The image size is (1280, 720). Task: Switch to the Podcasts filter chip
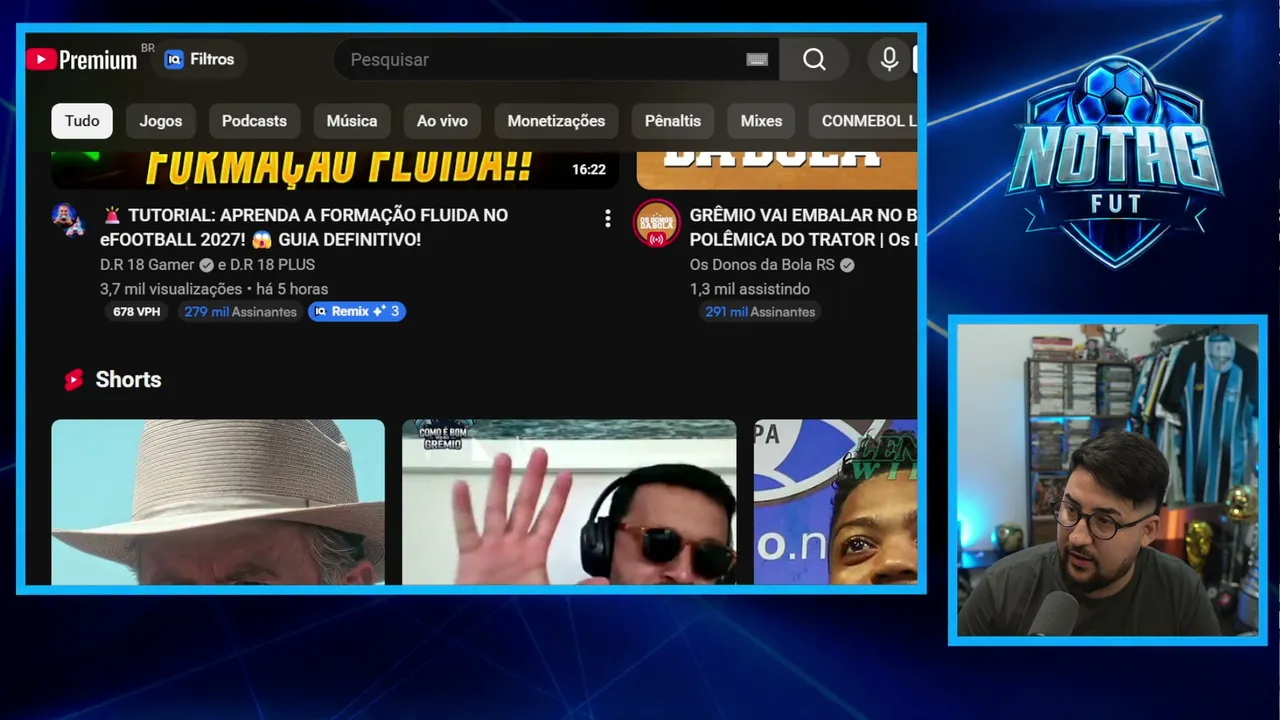254,121
